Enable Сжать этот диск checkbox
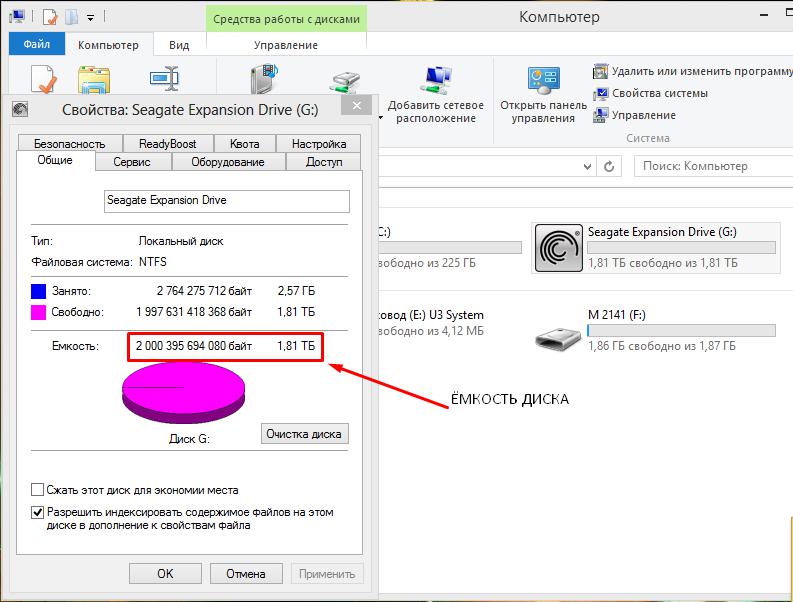The image size is (793, 602). [x=37, y=490]
